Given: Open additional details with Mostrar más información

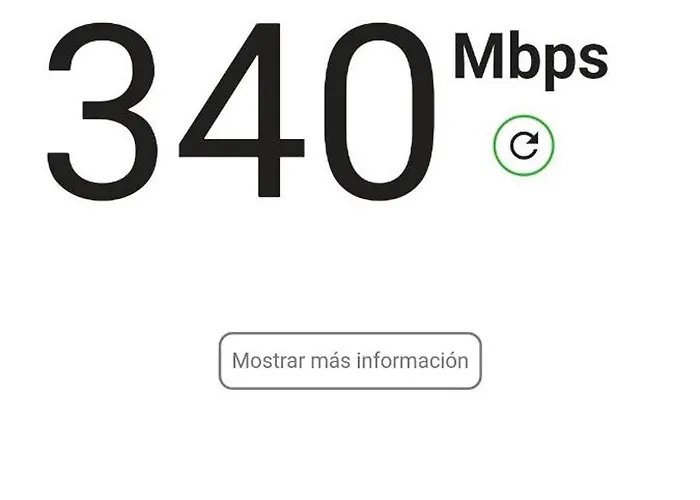Looking at the screenshot, I should coord(350,361).
